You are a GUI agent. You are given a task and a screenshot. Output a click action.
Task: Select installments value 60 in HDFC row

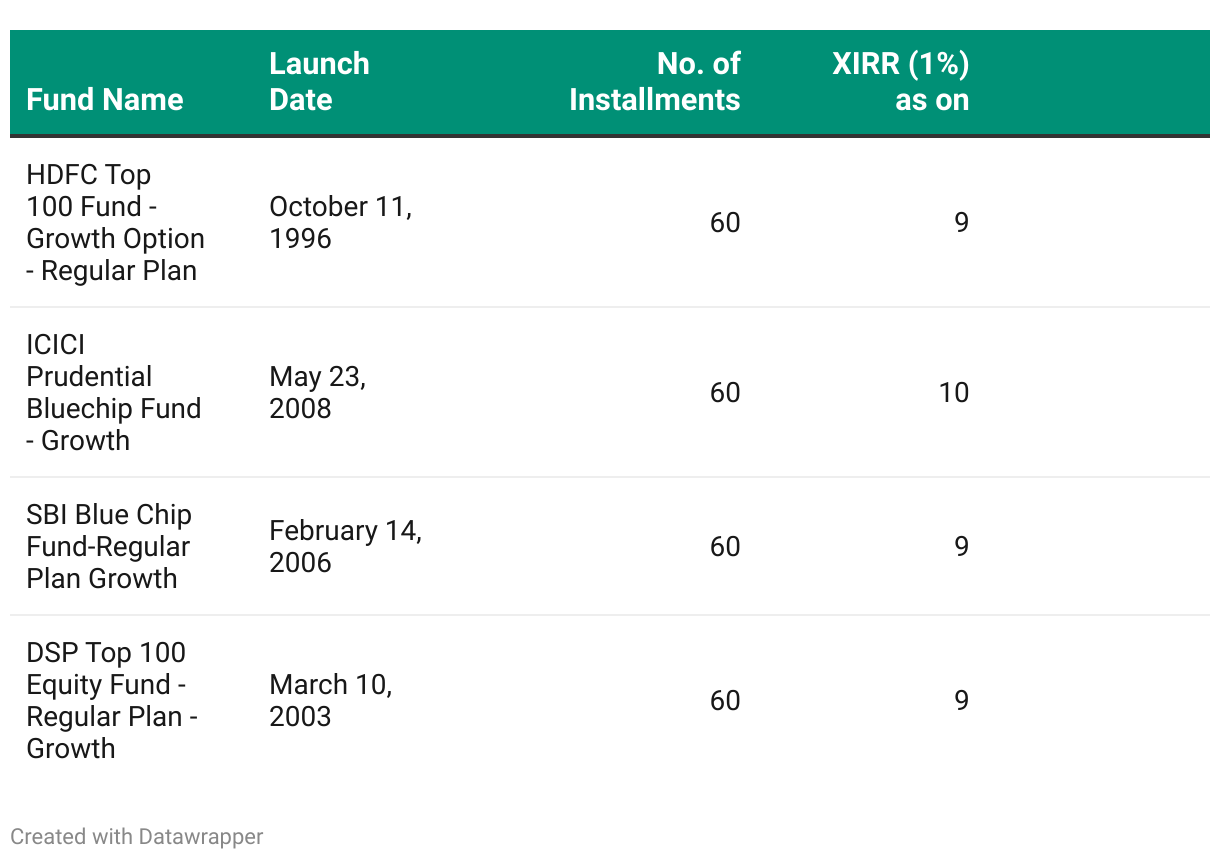coord(725,222)
